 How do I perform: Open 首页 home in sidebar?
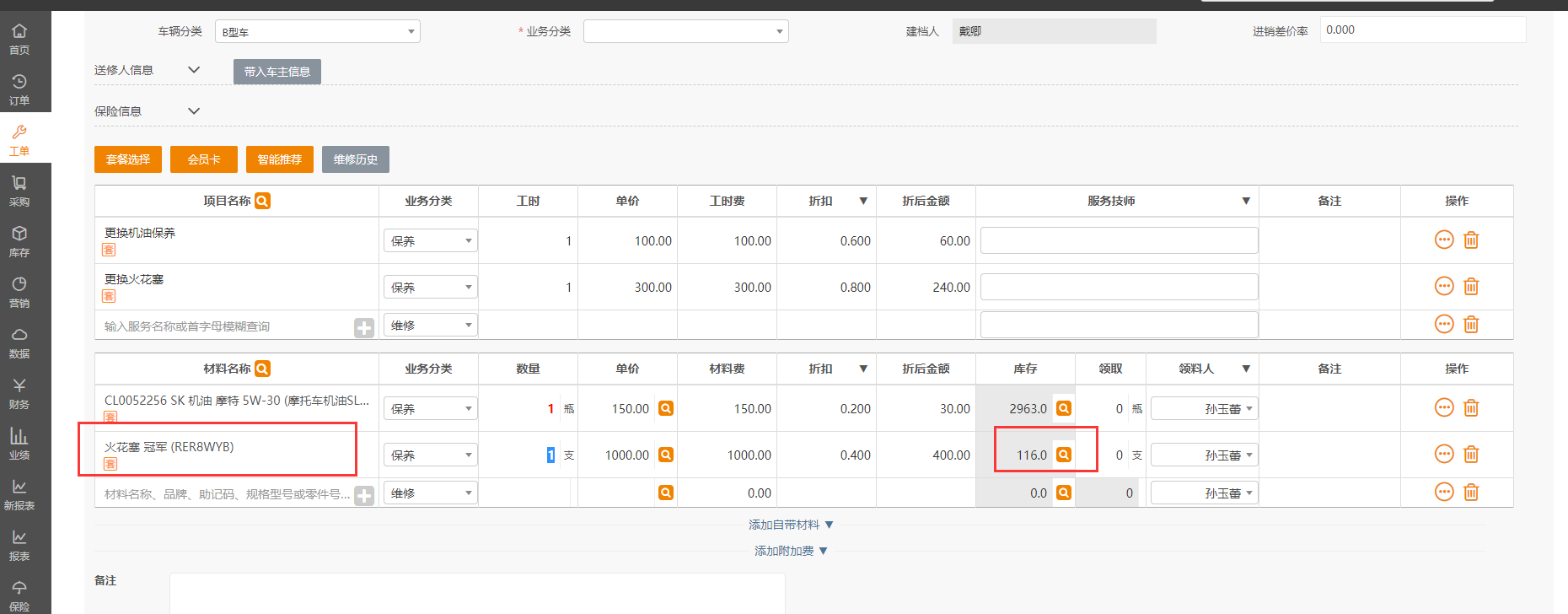point(19,39)
